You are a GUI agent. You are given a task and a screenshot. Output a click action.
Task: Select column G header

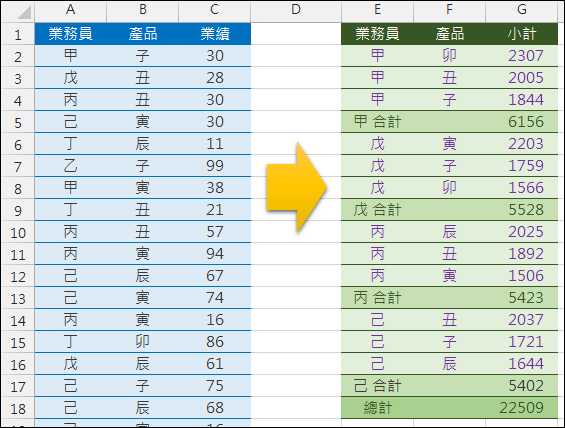click(x=521, y=12)
